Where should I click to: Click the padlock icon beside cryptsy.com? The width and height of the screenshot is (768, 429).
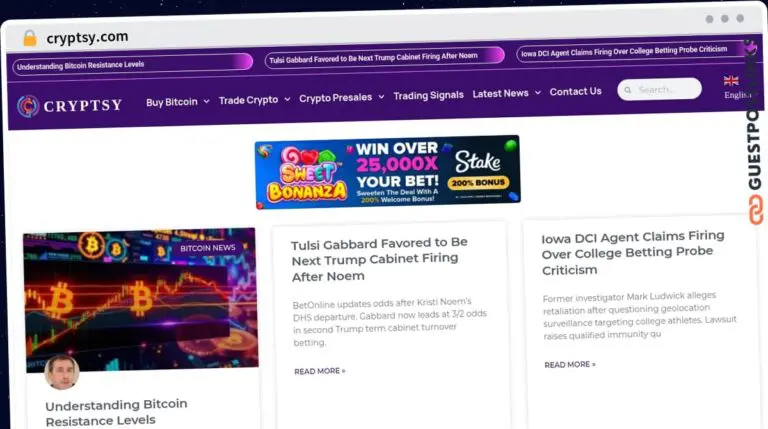coord(30,38)
